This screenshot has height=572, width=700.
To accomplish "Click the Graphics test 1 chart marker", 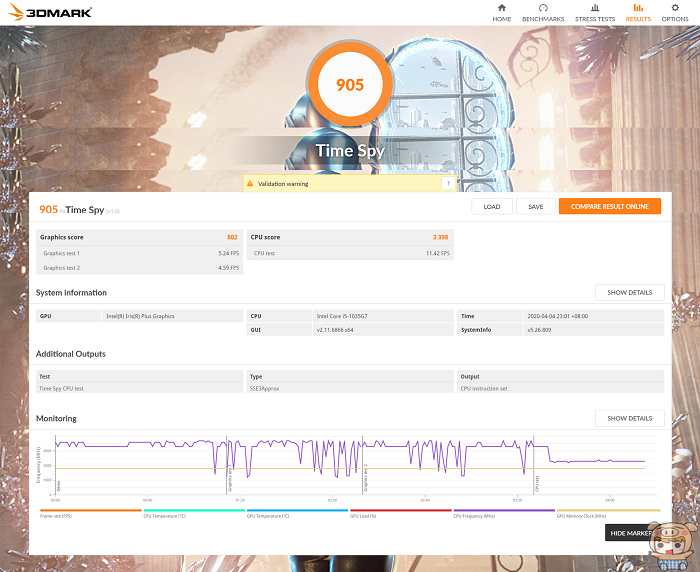I will pos(230,479).
